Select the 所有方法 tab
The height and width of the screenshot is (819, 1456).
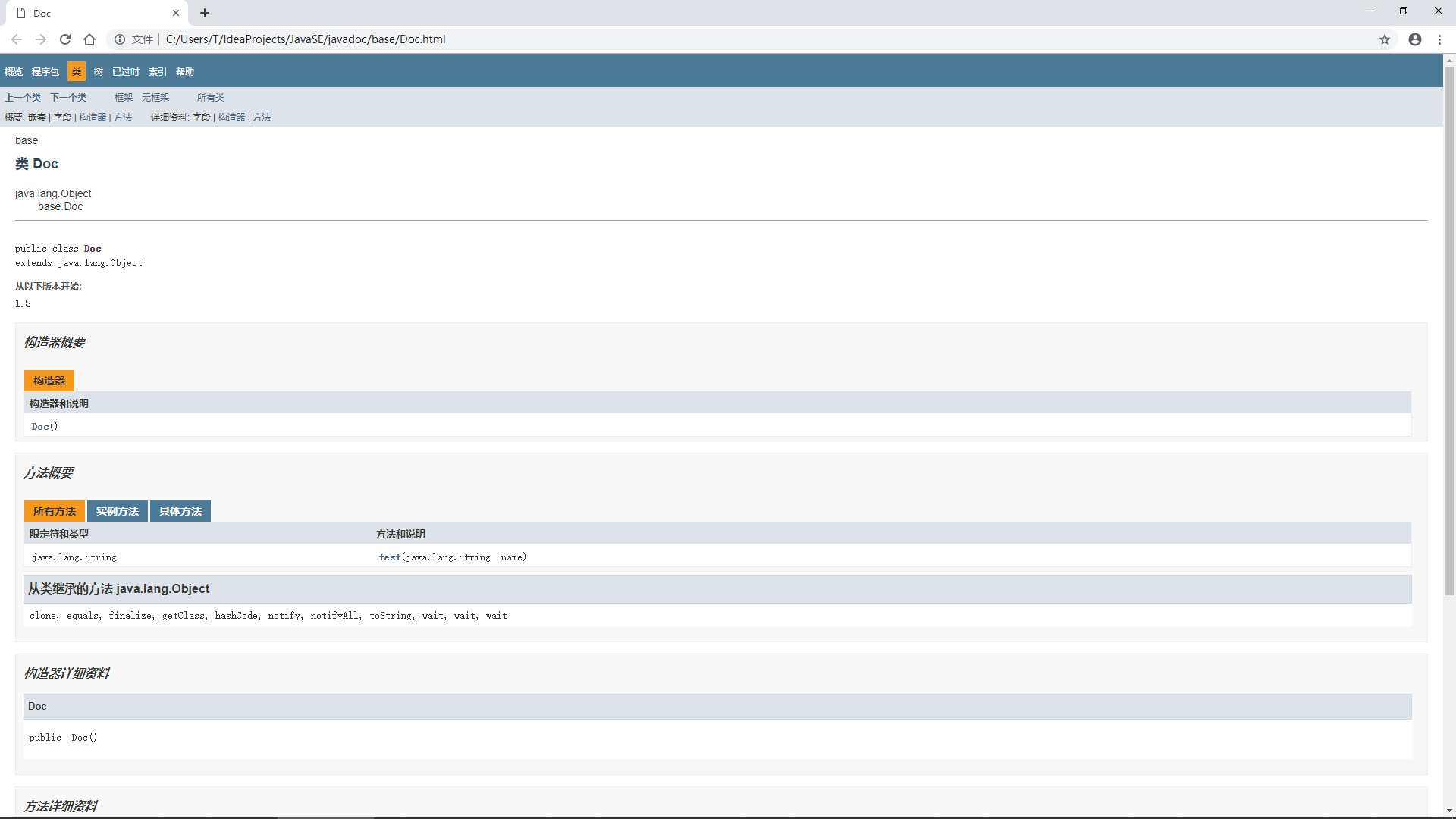click(55, 512)
